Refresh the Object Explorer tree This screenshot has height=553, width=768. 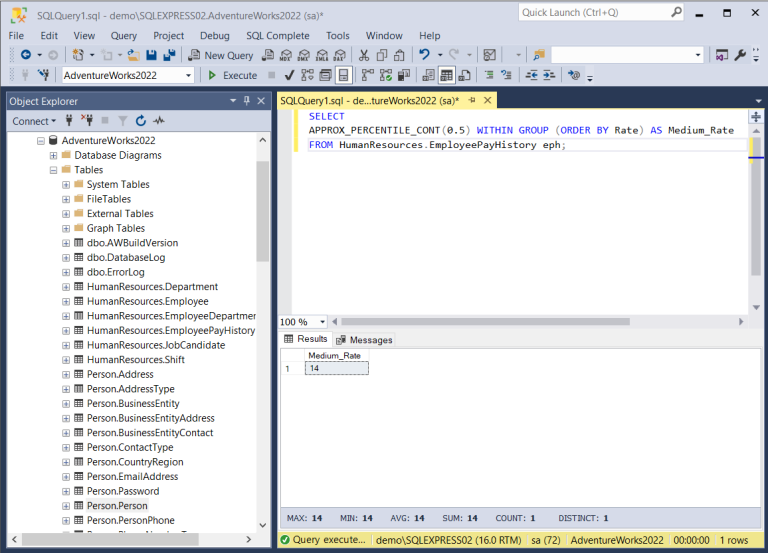click(140, 121)
